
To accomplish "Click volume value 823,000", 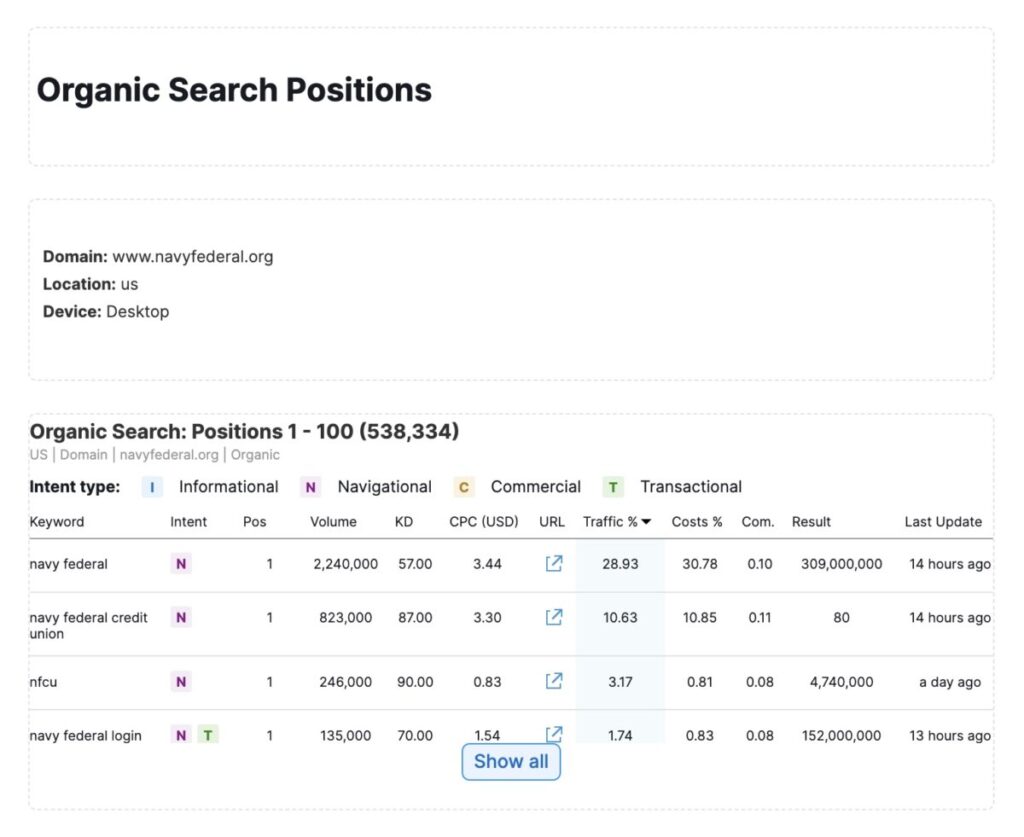I will (x=345, y=618).
